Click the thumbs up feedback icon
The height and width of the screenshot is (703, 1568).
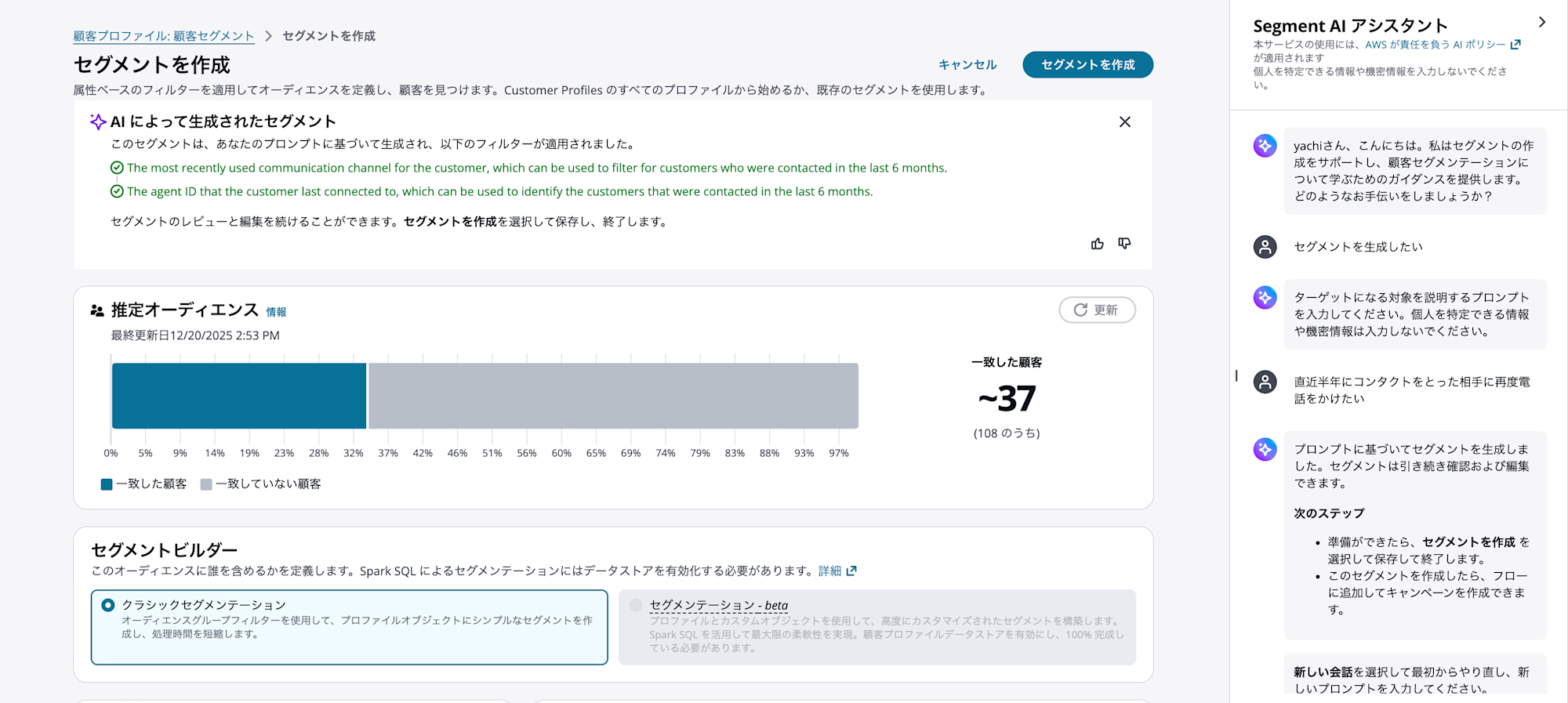[x=1097, y=244]
